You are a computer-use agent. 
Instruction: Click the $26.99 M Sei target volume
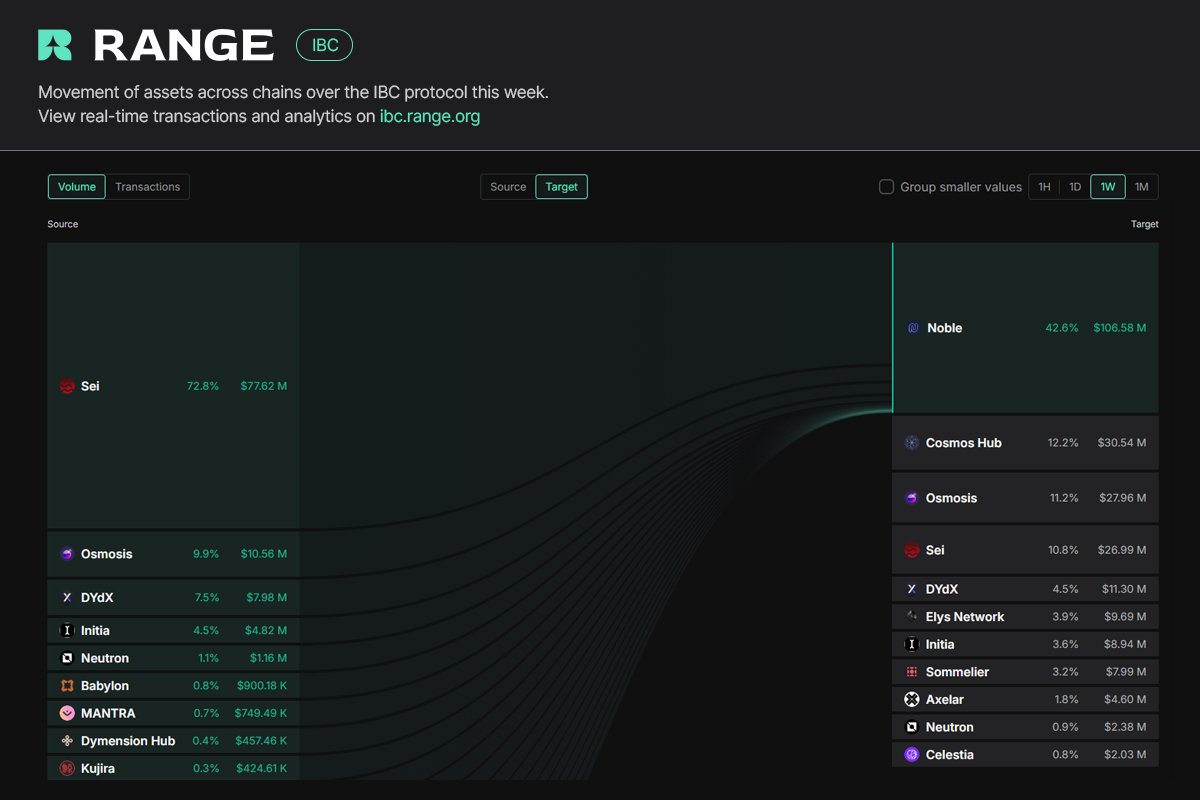pyautogui.click(x=1122, y=550)
